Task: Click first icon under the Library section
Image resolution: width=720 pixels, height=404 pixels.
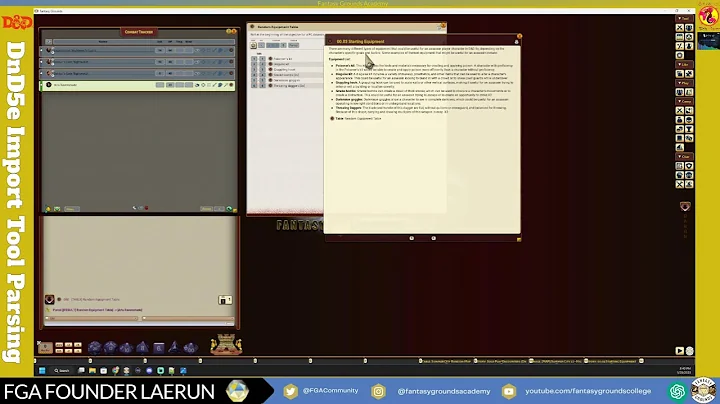Action: (x=680, y=73)
